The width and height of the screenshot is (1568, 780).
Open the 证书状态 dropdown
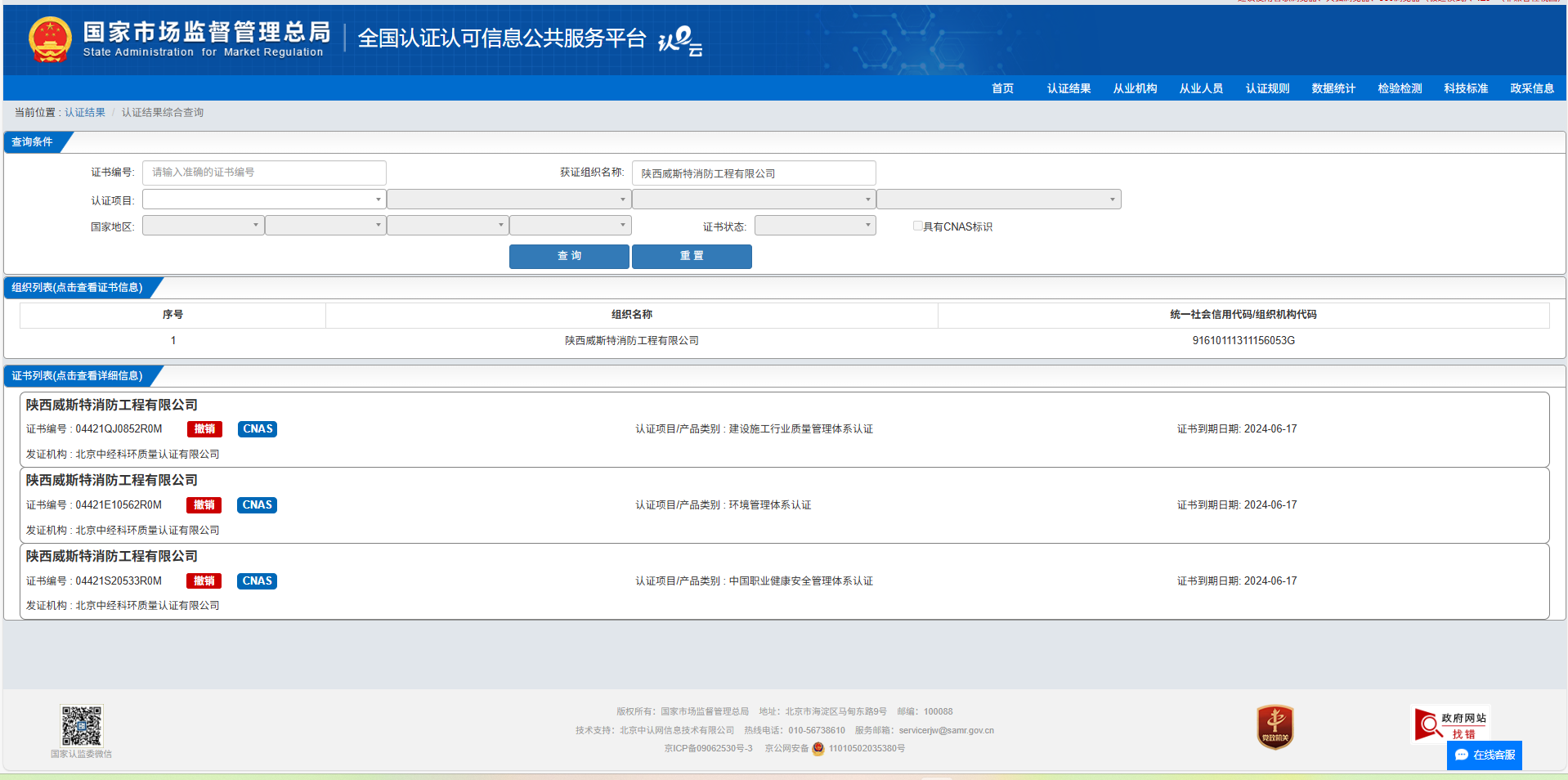[814, 226]
